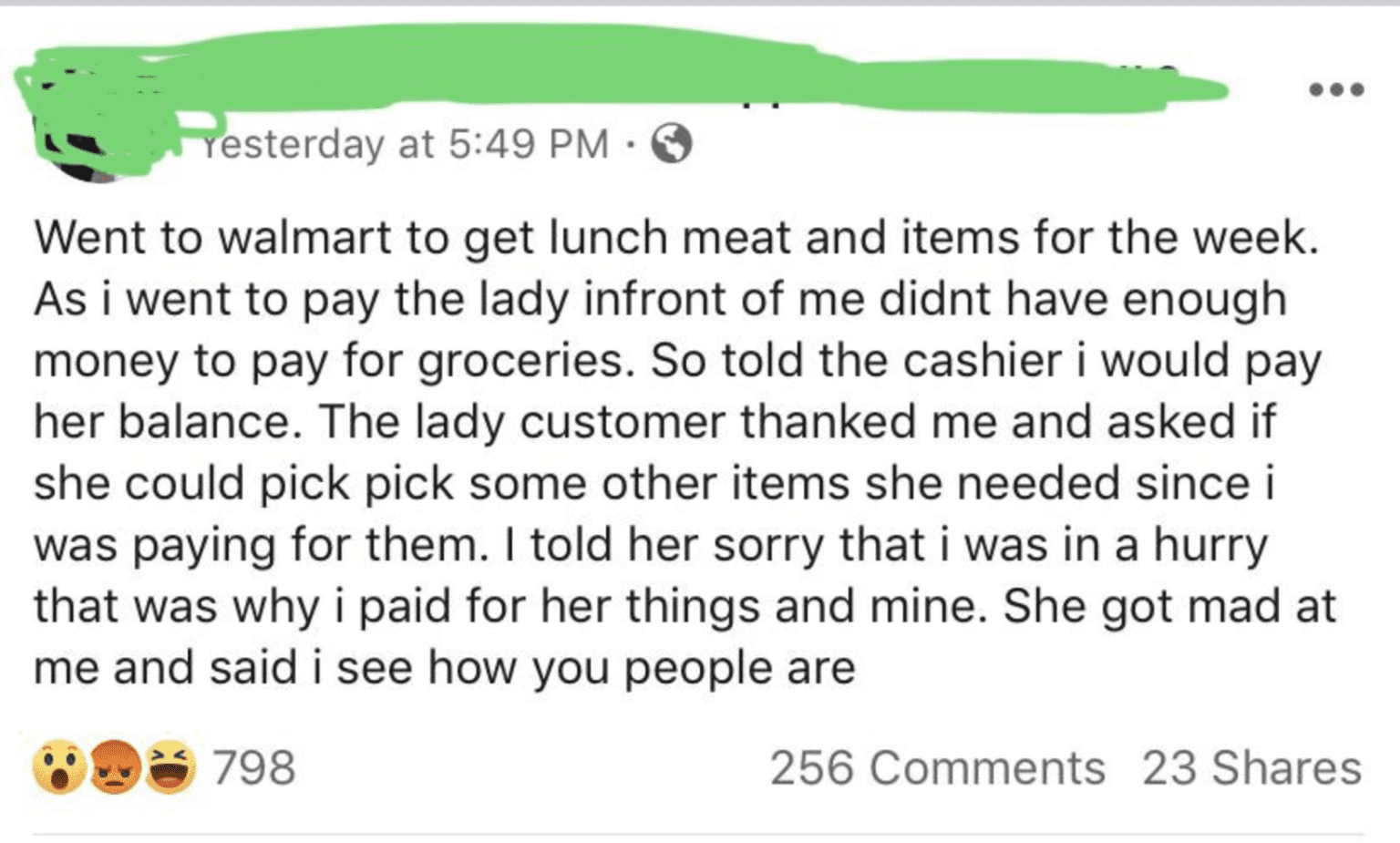Viewport: 1400px width, 843px height.
Task: Click the final line 'i see how you people are'
Action: pos(445,668)
